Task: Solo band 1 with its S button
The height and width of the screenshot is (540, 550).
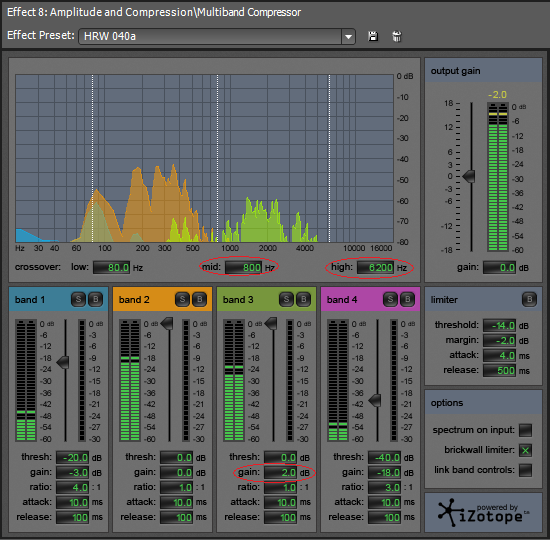Action: [x=78, y=299]
